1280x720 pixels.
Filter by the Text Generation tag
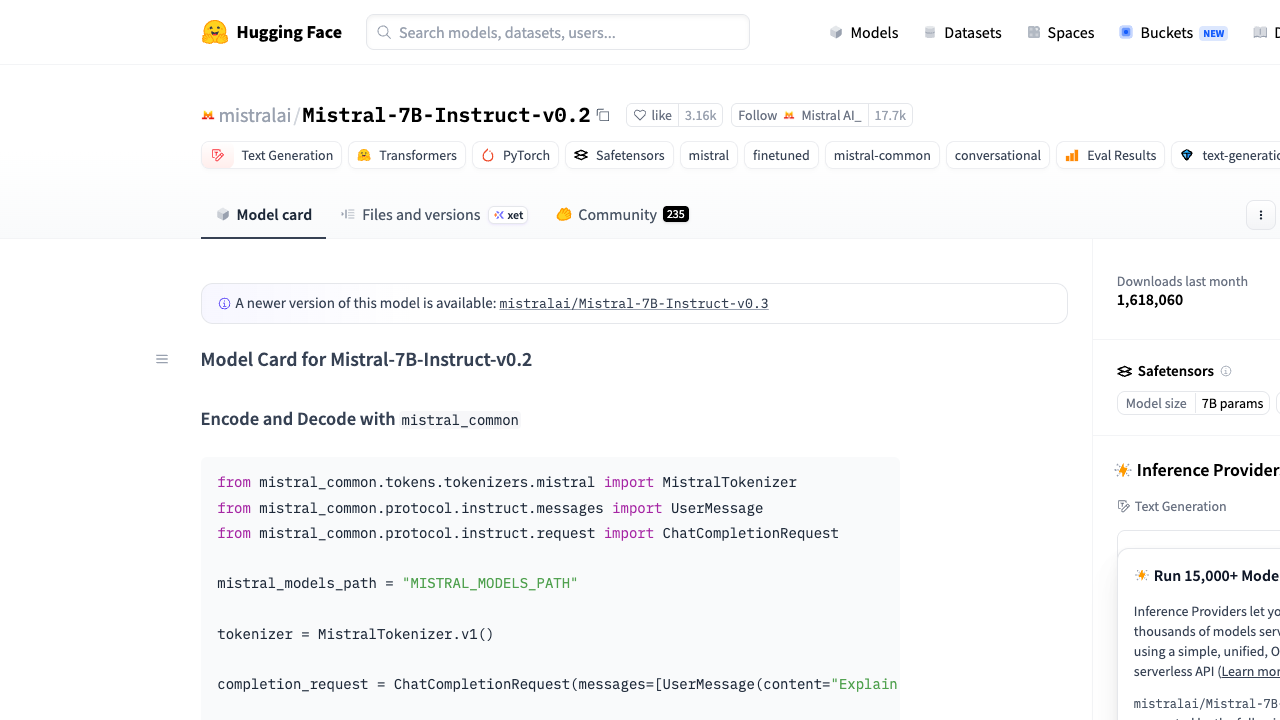tap(271, 155)
